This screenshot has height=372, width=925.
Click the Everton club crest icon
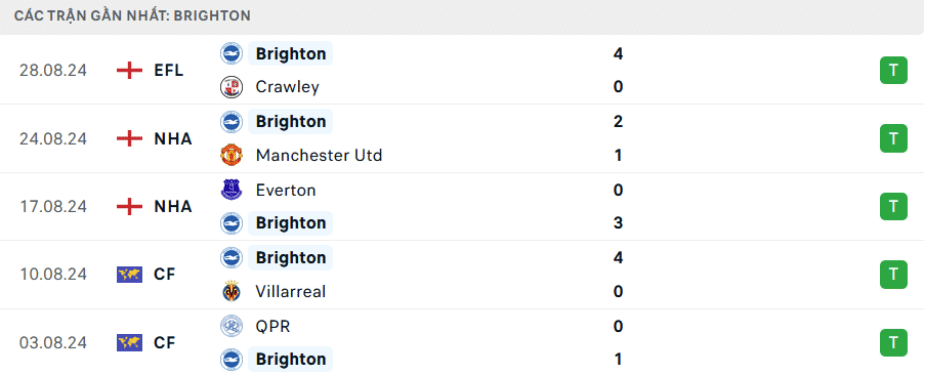[x=231, y=190]
